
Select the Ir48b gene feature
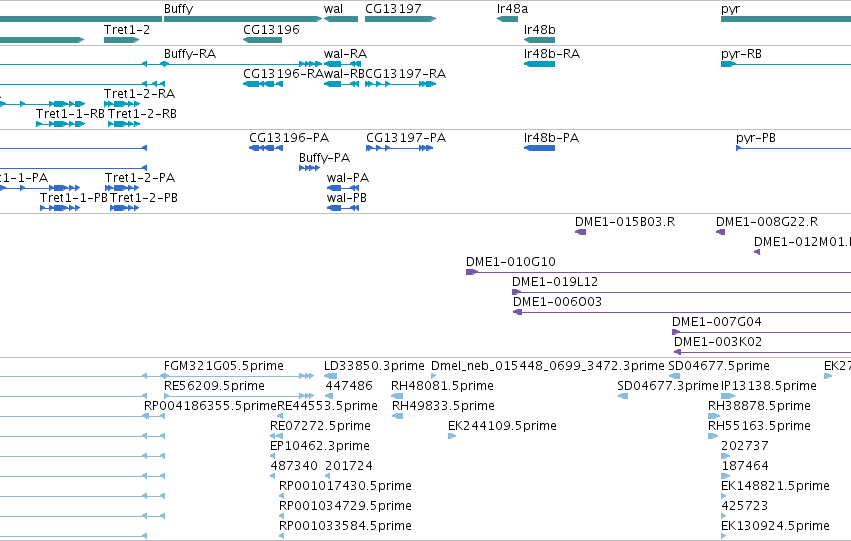click(539, 40)
